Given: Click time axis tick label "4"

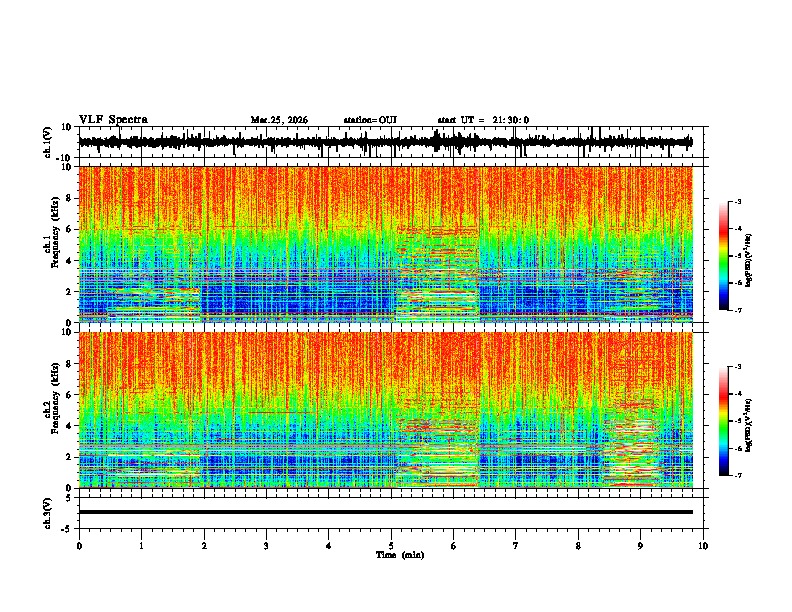Looking at the screenshot, I should (329, 545).
